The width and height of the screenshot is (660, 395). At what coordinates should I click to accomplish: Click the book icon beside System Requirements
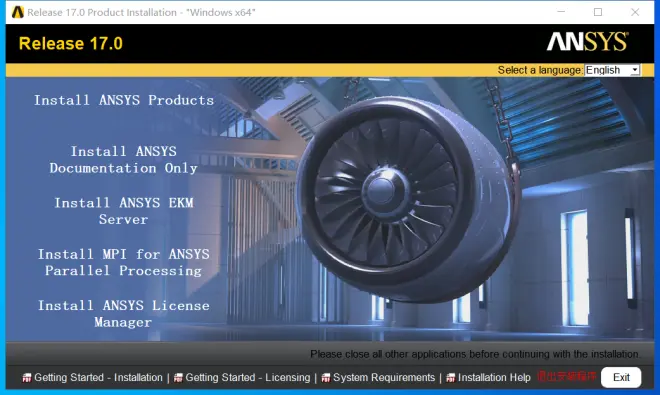point(326,378)
